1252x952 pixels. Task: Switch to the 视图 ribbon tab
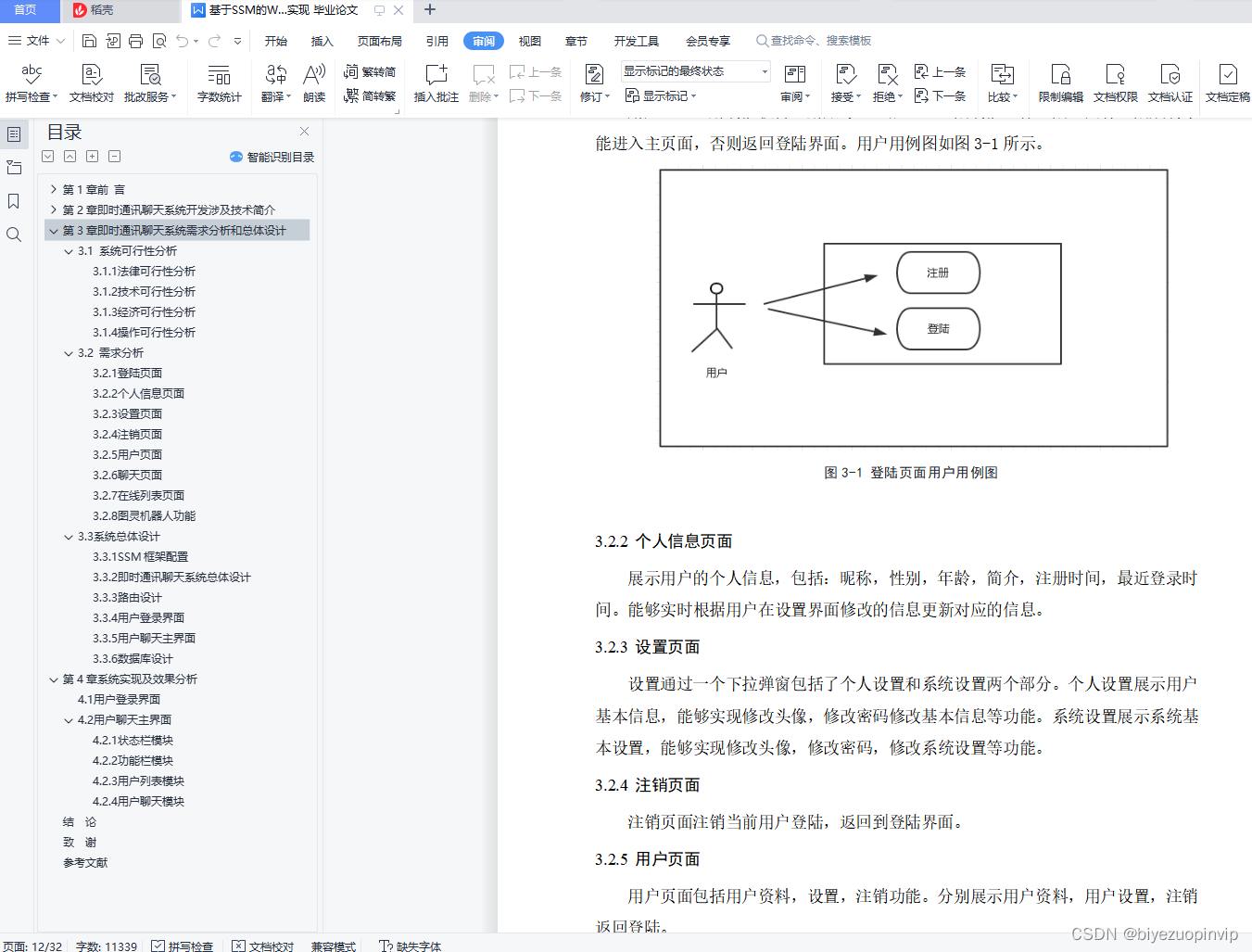tap(530, 41)
